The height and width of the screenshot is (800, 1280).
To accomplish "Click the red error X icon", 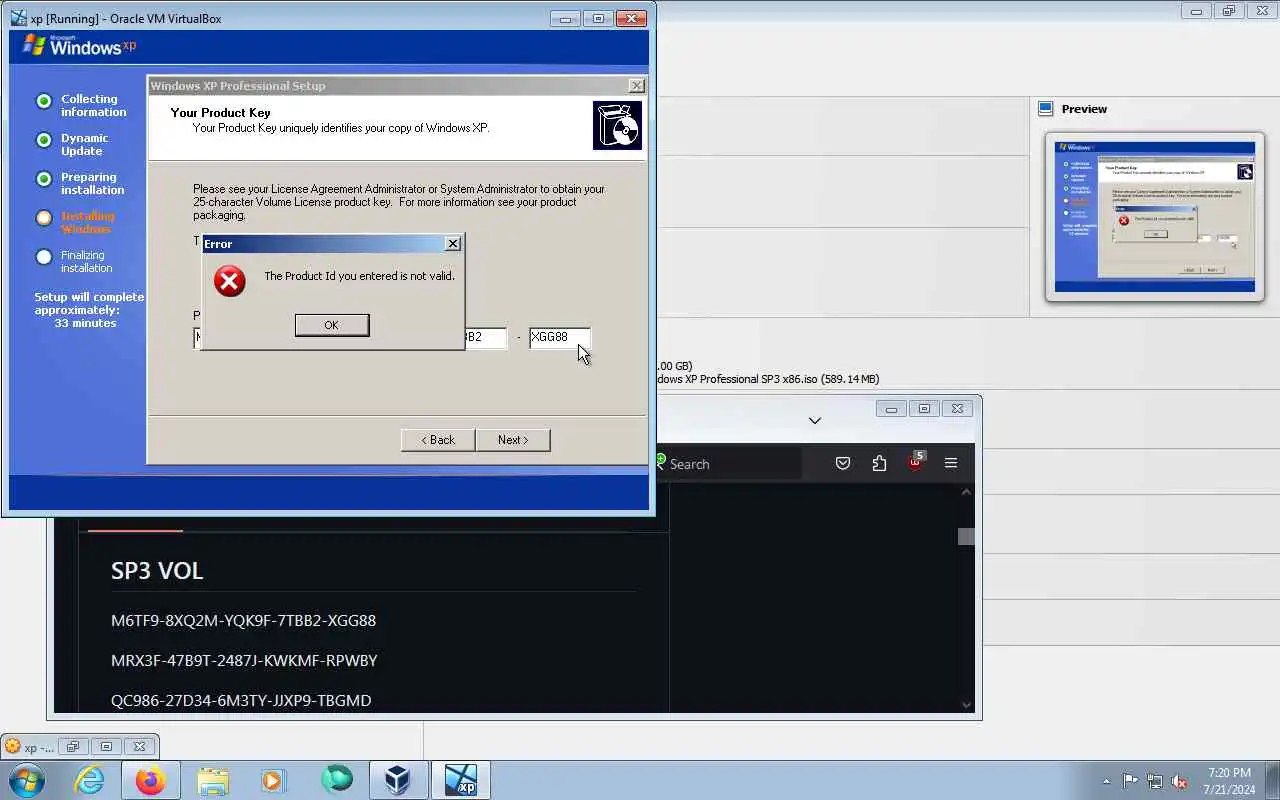I will click(x=230, y=281).
